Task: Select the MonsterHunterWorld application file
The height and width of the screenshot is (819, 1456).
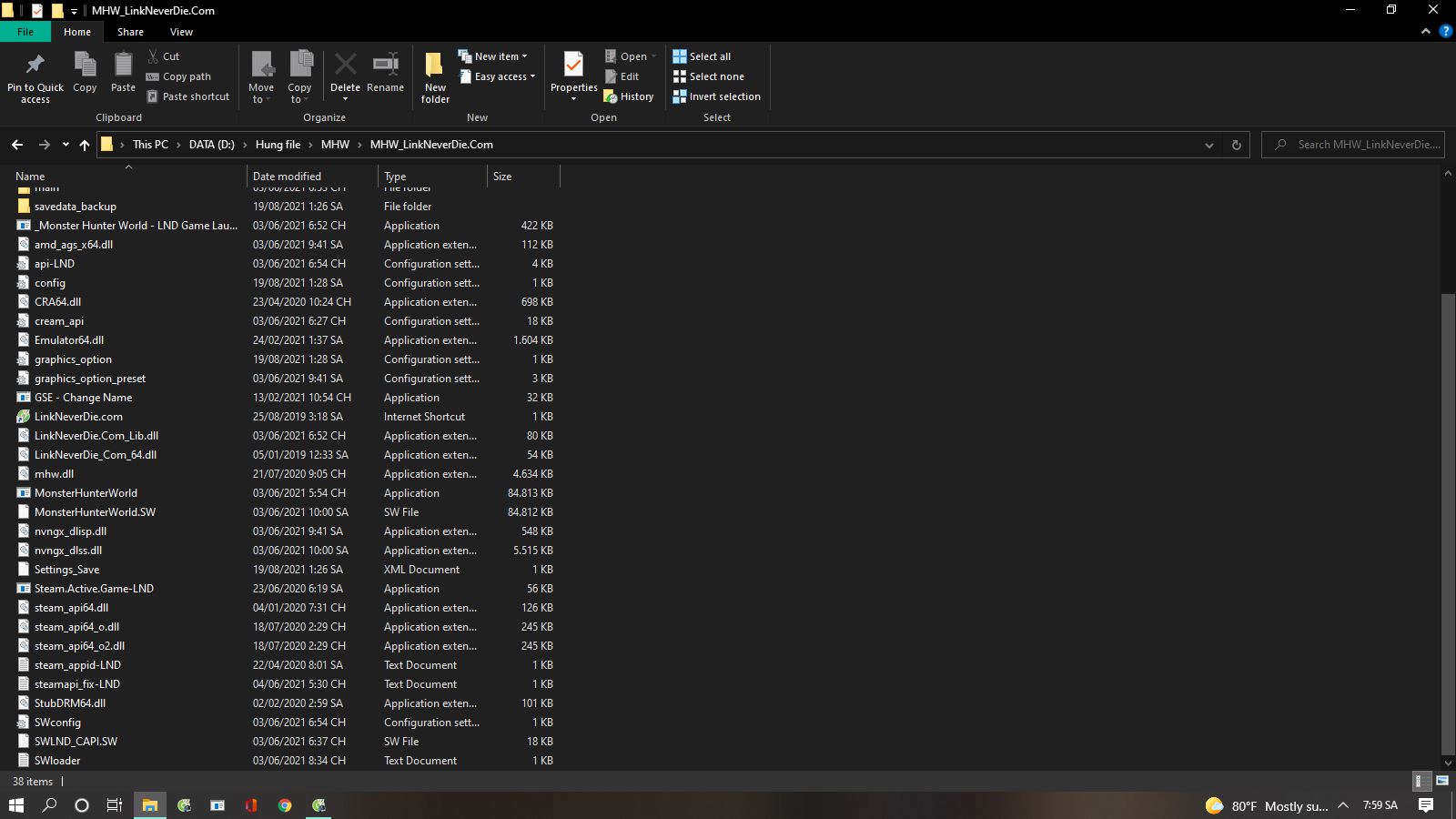Action: [x=86, y=493]
